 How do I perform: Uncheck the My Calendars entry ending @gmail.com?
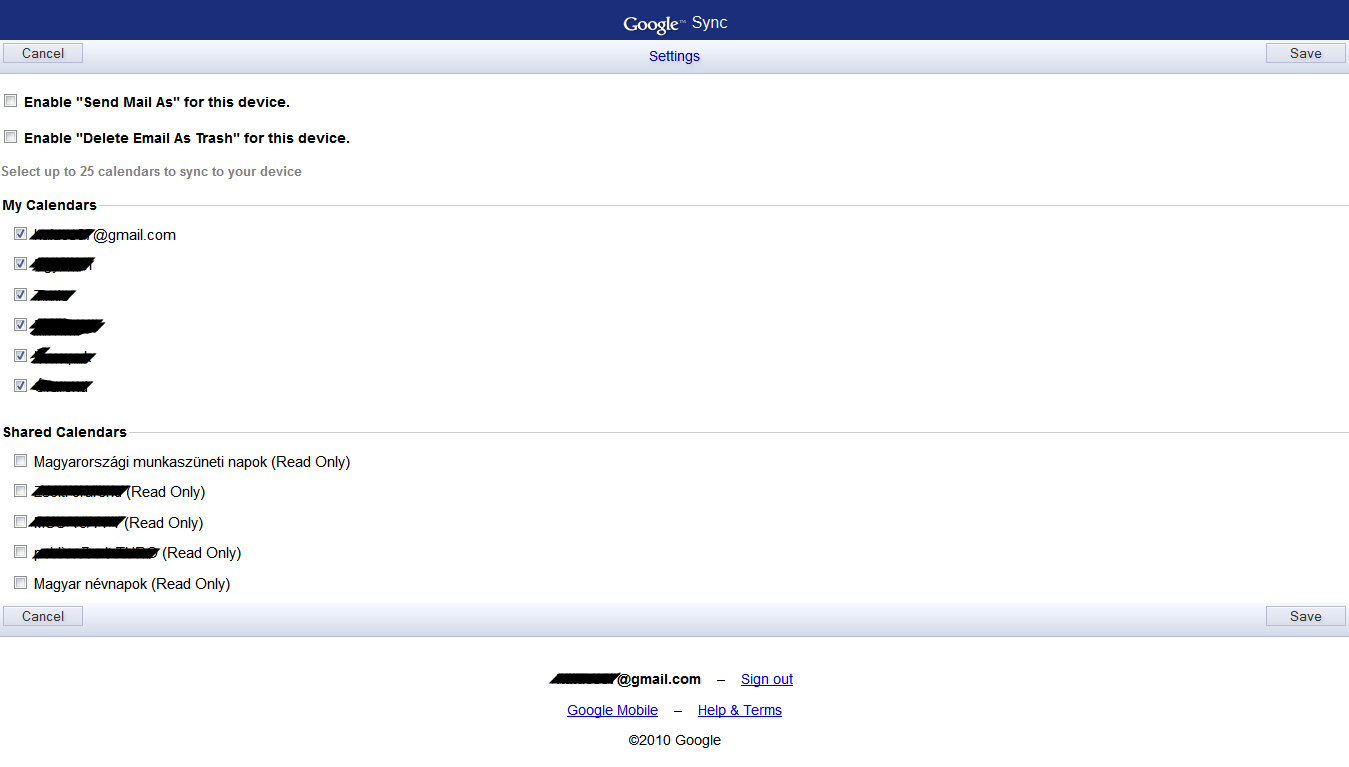tap(21, 234)
